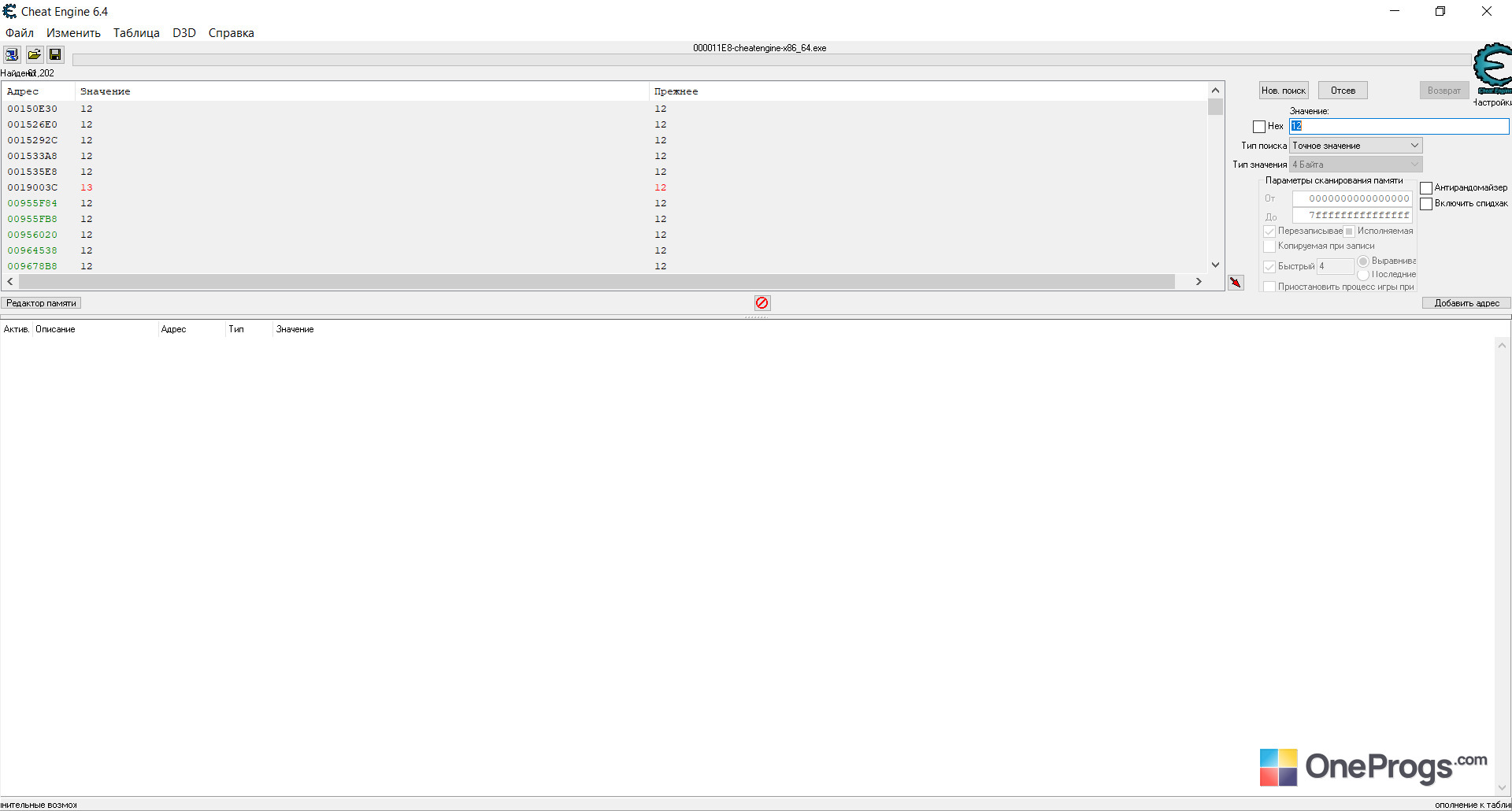Click the Тип column header in address table
Viewport: 1512px width, 811px height.
click(x=249, y=329)
